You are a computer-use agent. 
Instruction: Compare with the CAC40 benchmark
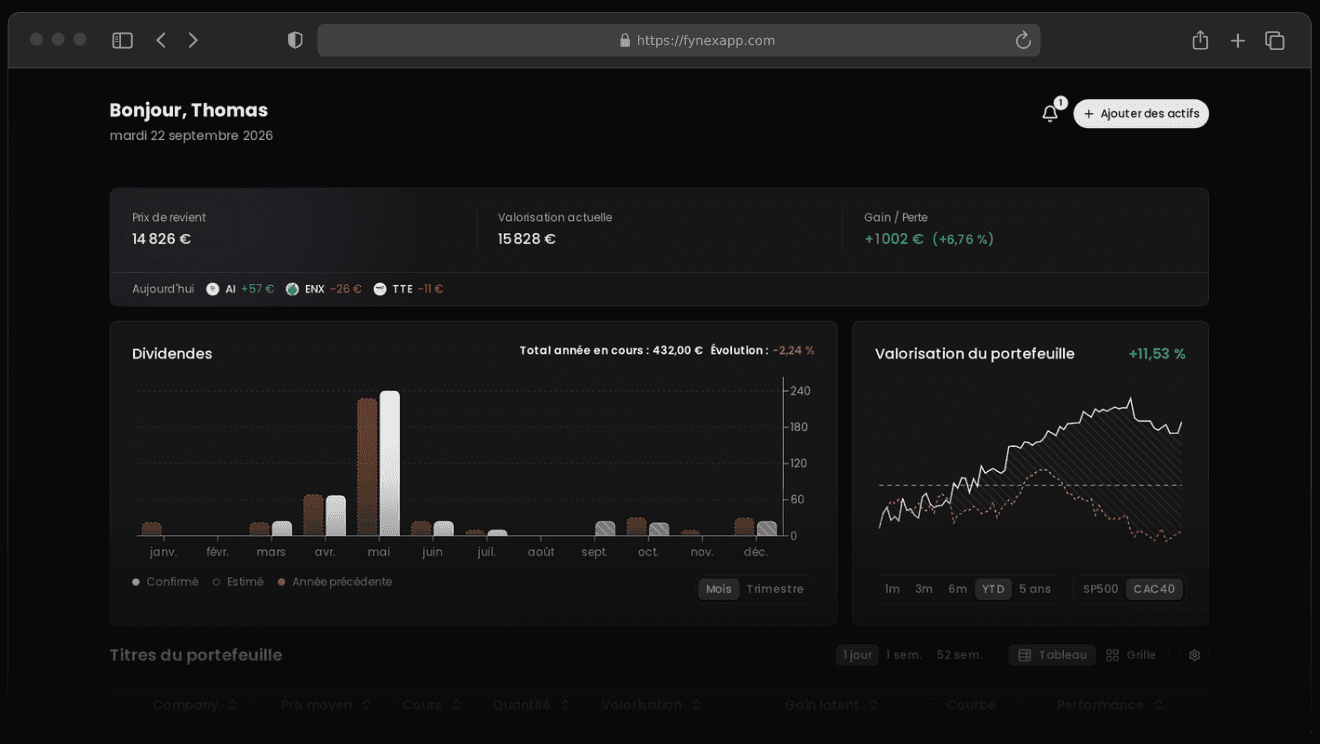(1154, 589)
